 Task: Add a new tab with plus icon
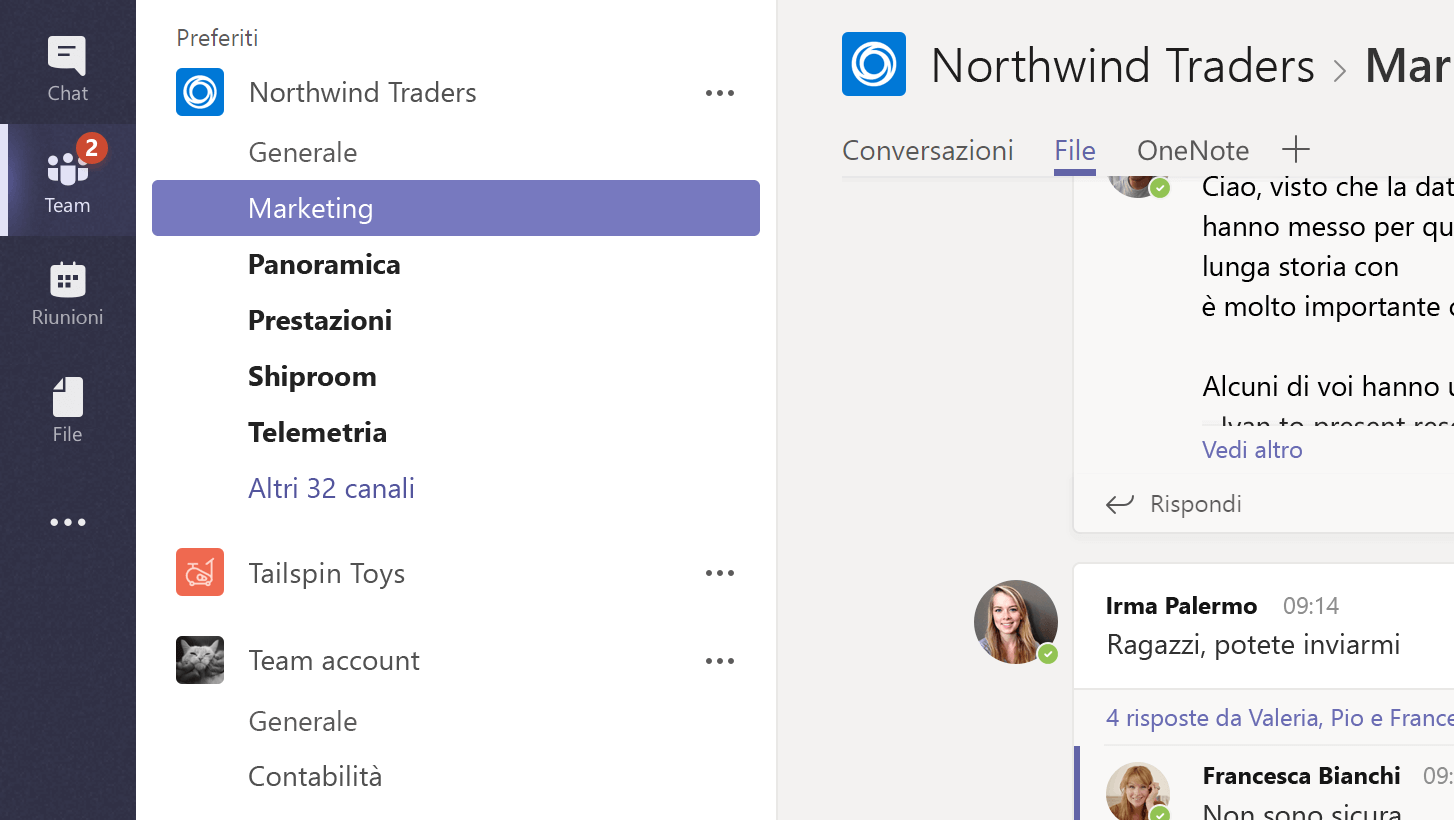coord(1295,150)
